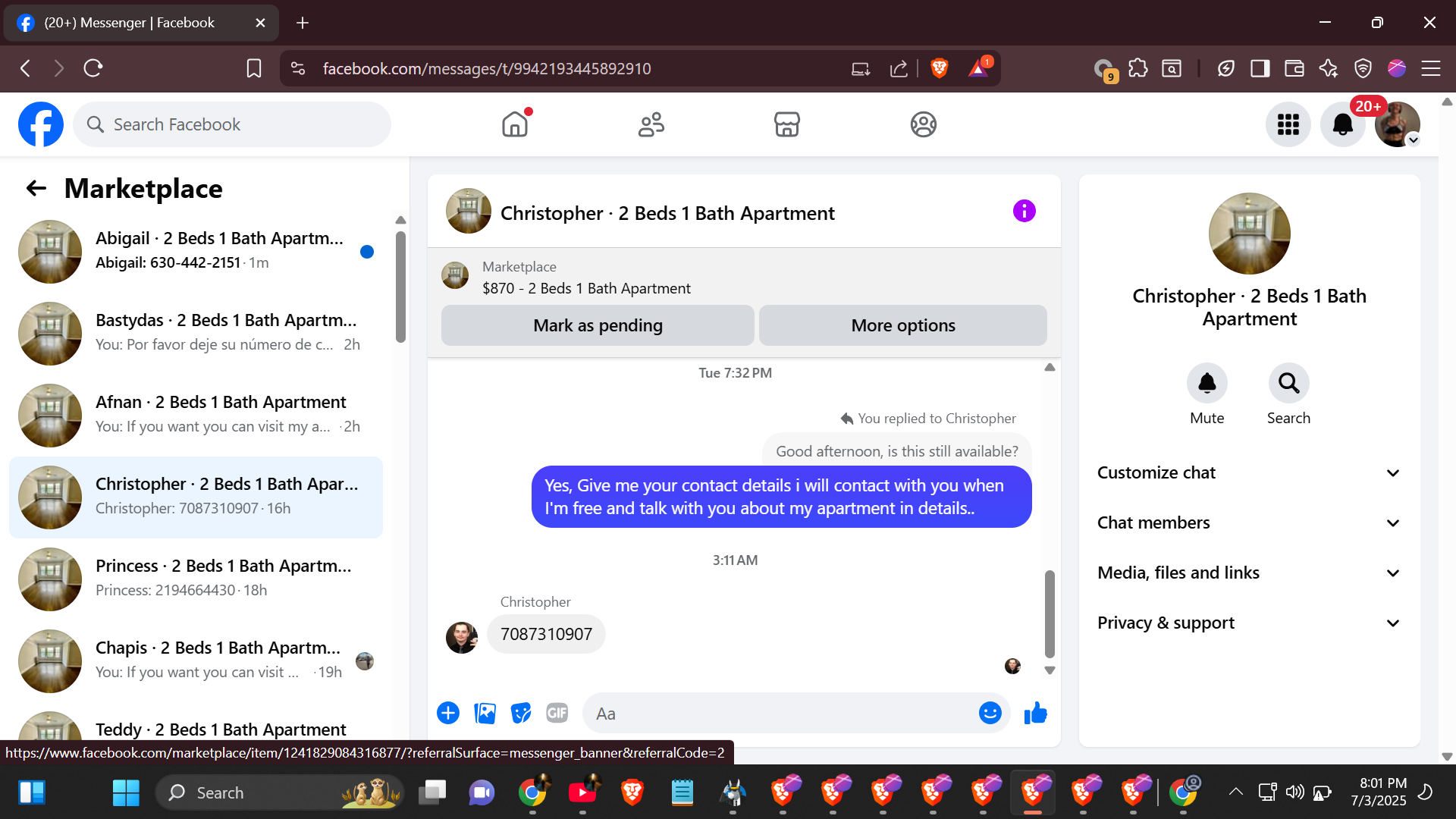Expand the Chat members section

1249,523
